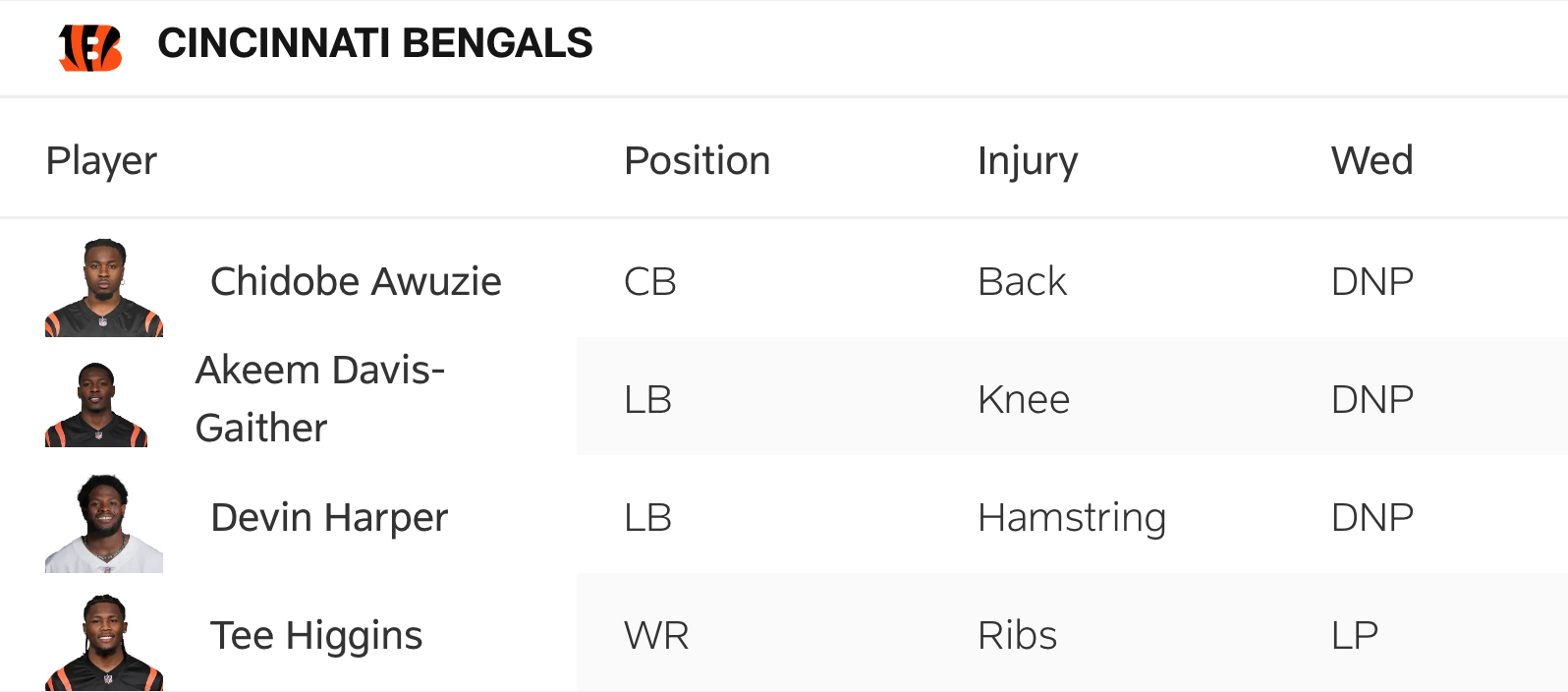Viewport: 1568px width, 692px height.
Task: Click Awuzie's Back injury cell
Action: pyautogui.click(x=1022, y=282)
